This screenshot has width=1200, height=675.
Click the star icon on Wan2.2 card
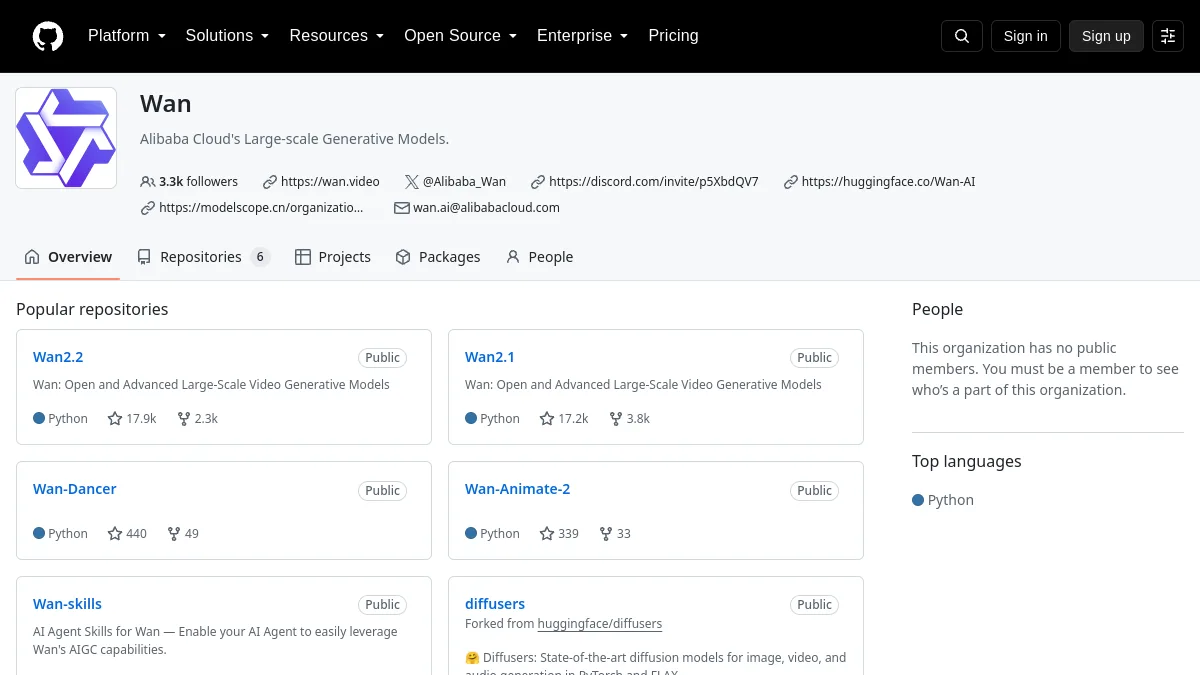tap(115, 419)
